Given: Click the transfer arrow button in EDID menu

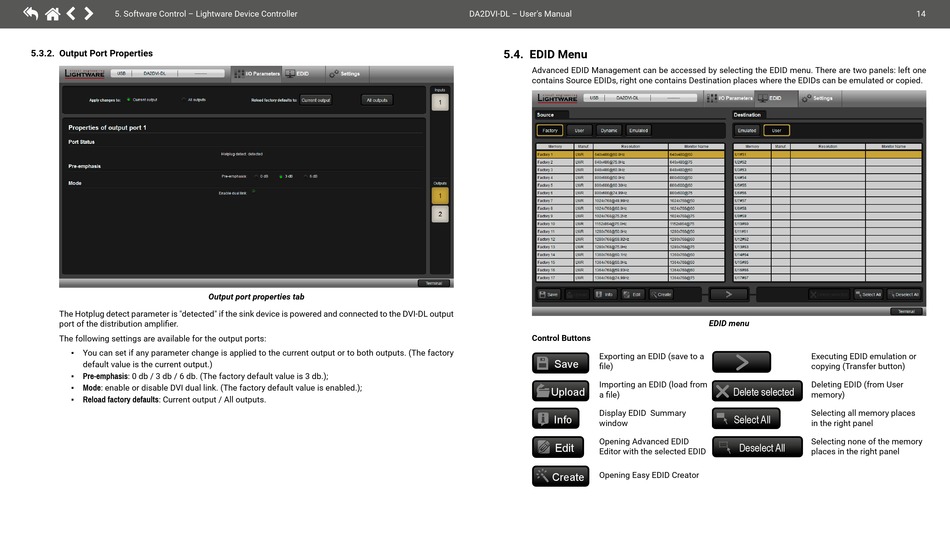Looking at the screenshot, I should pyautogui.click(x=728, y=294).
